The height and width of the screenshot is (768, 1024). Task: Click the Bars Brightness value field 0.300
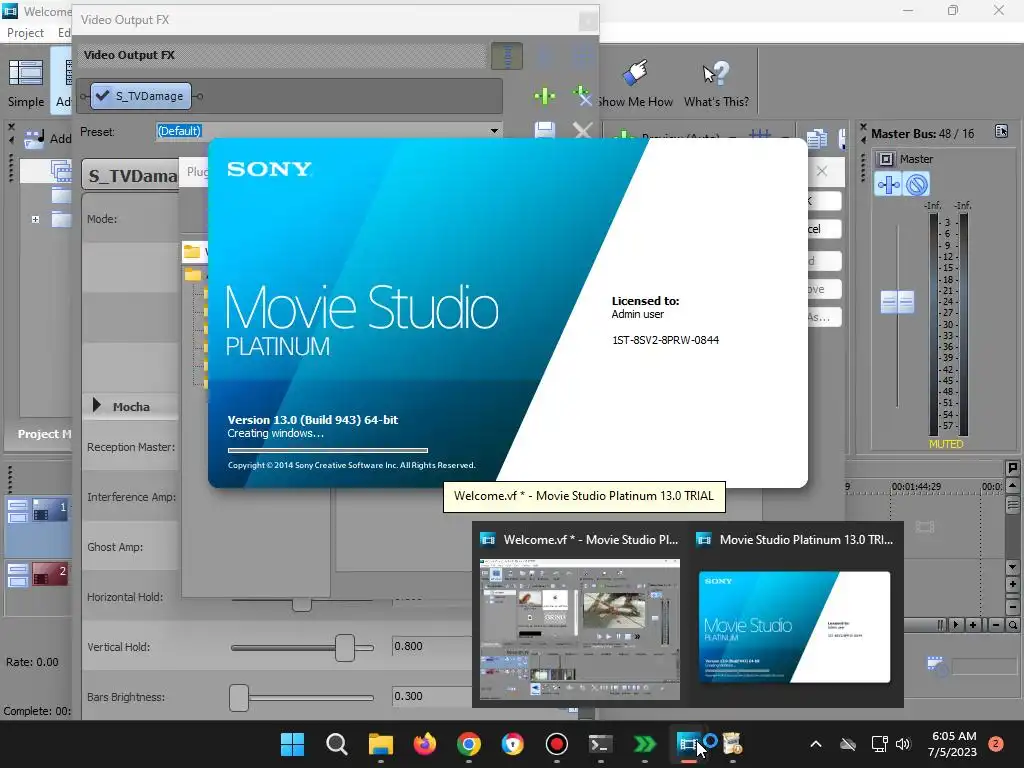click(431, 696)
